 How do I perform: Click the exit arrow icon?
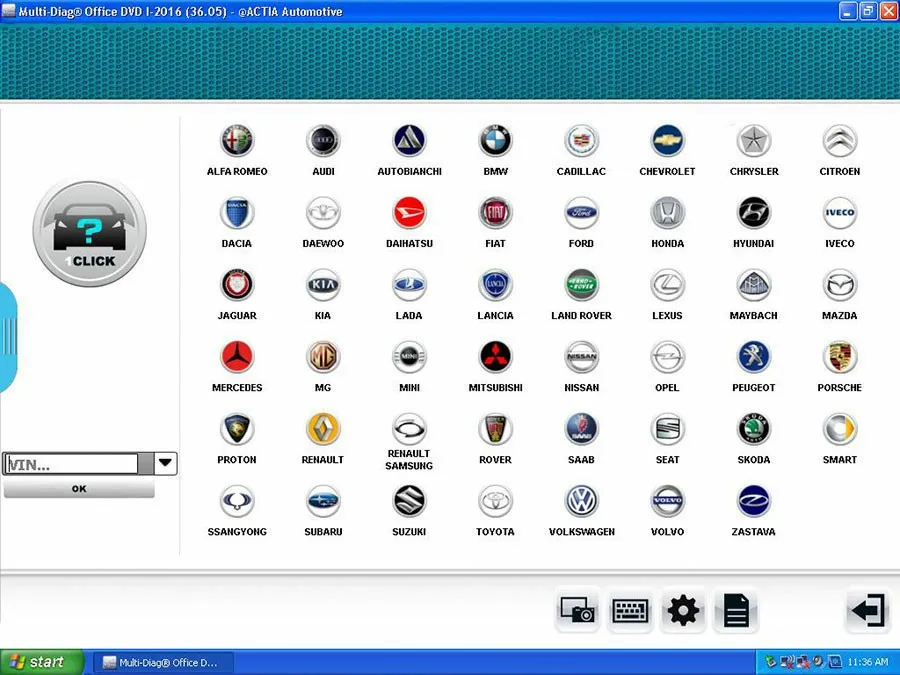[868, 610]
